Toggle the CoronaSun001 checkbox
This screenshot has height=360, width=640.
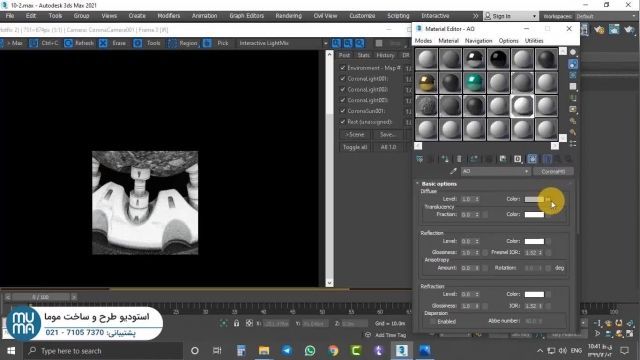point(343,111)
